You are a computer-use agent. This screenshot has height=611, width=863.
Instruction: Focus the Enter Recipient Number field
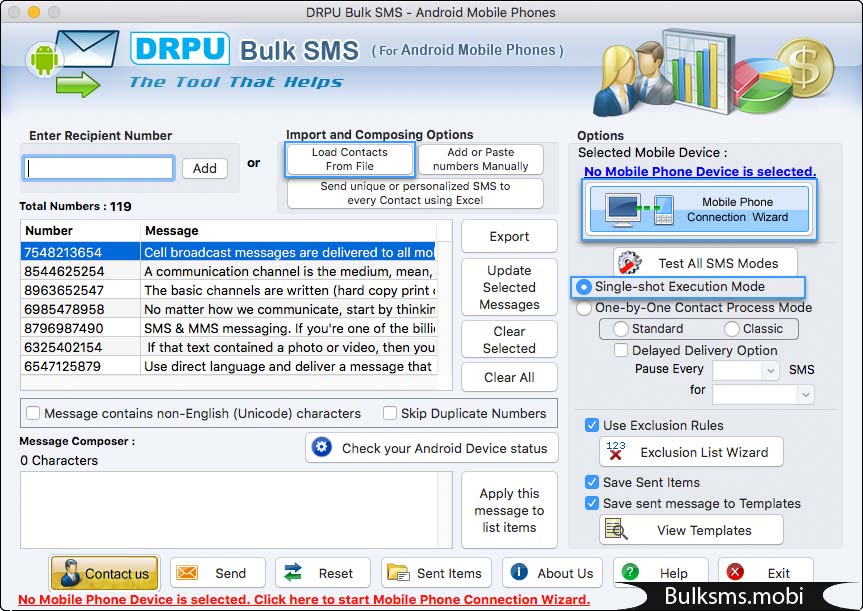point(99,168)
